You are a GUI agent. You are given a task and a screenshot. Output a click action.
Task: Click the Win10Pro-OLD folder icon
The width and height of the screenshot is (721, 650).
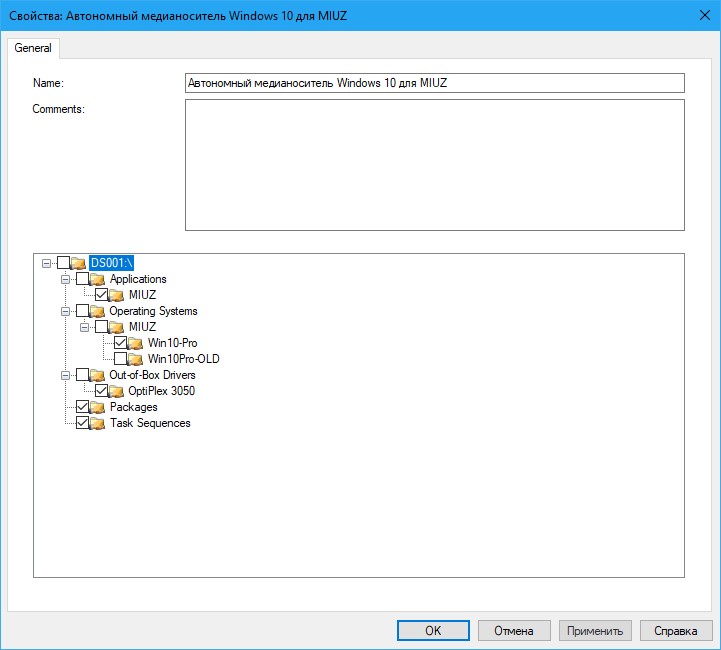(x=136, y=359)
